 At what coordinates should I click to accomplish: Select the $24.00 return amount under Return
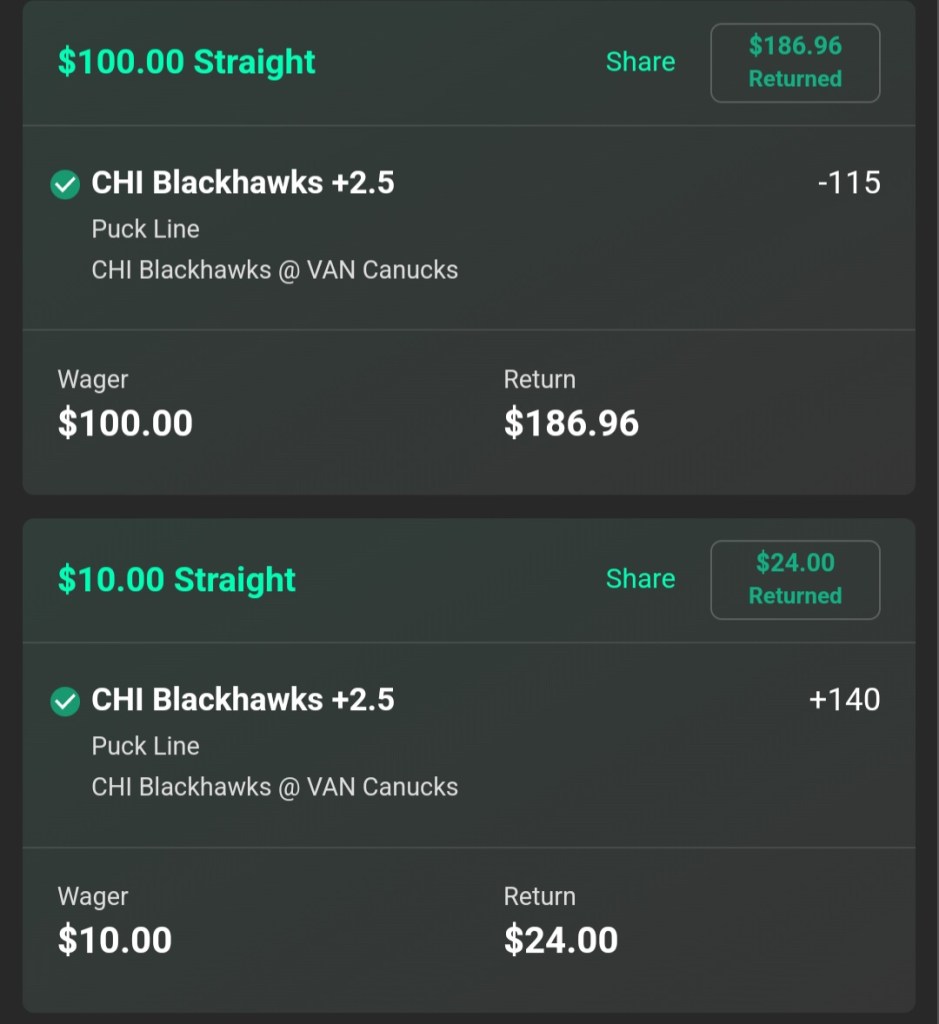tap(561, 940)
